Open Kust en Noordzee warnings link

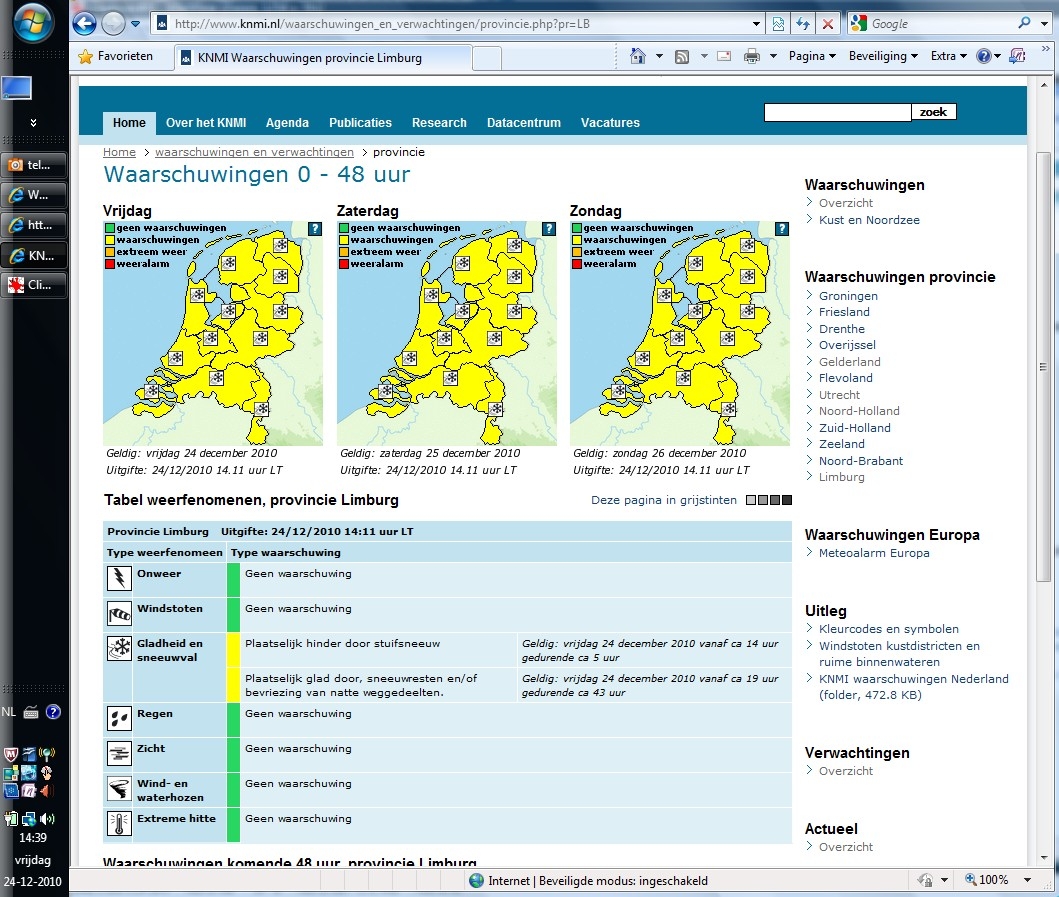[x=869, y=220]
